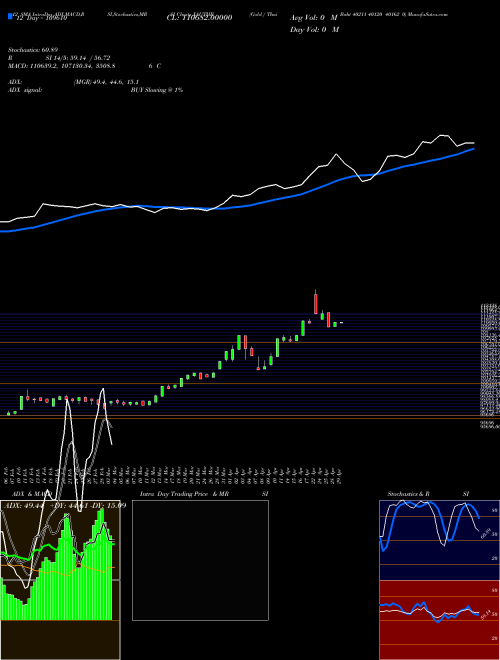This screenshot has height=660, width=500.
Task: Click the 'Intra Day Trading Price & MR' title
Action: pos(184,494)
